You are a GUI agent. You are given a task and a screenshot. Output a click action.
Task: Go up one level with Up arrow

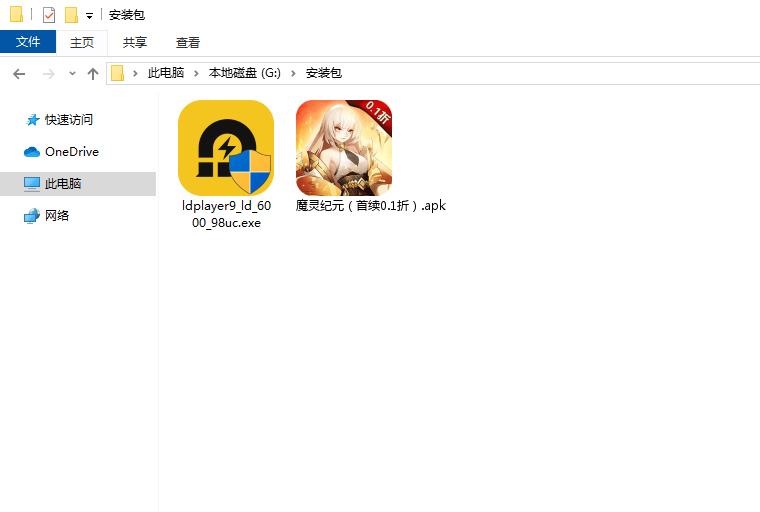93,73
